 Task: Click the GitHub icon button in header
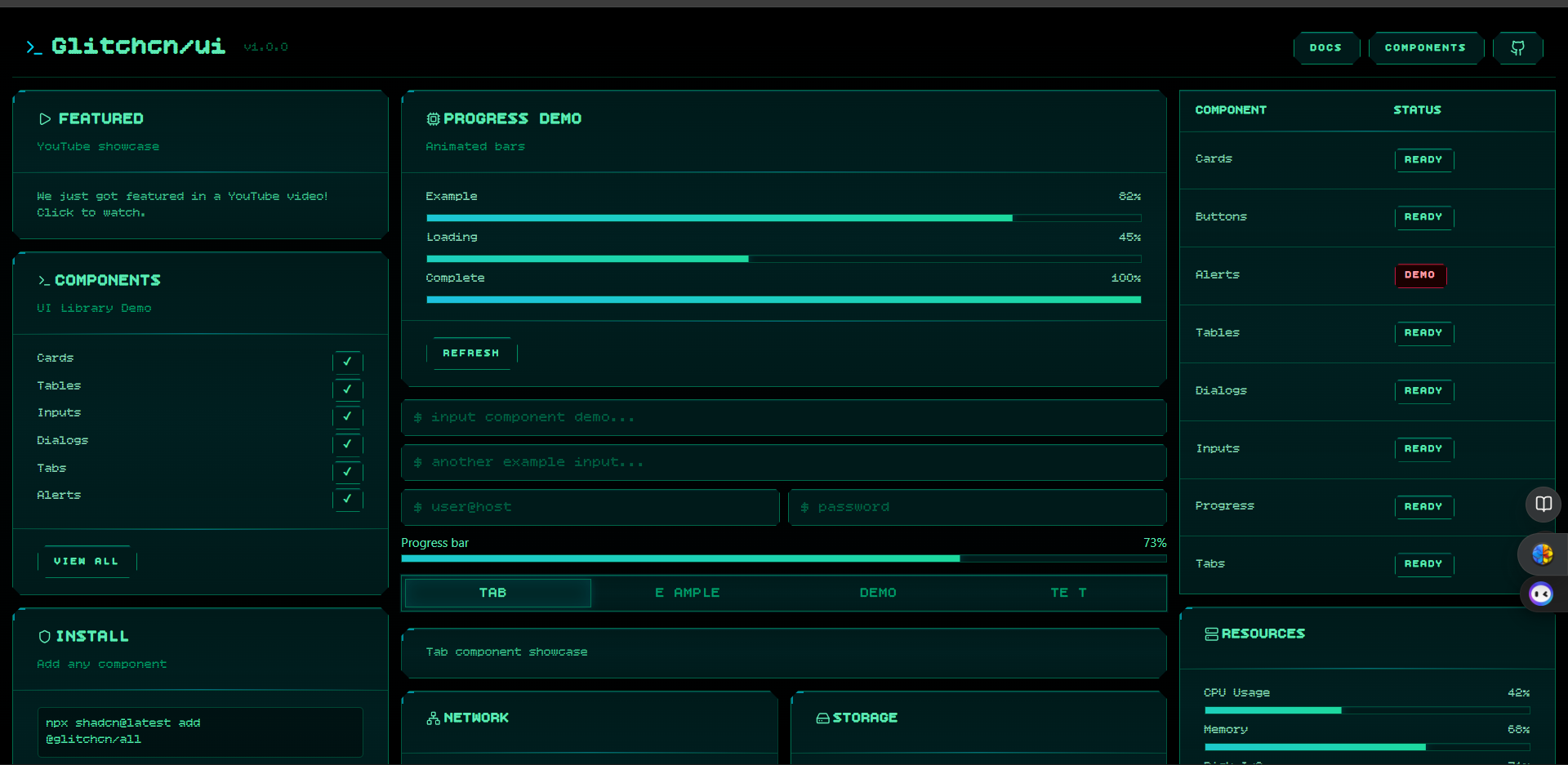[1517, 48]
